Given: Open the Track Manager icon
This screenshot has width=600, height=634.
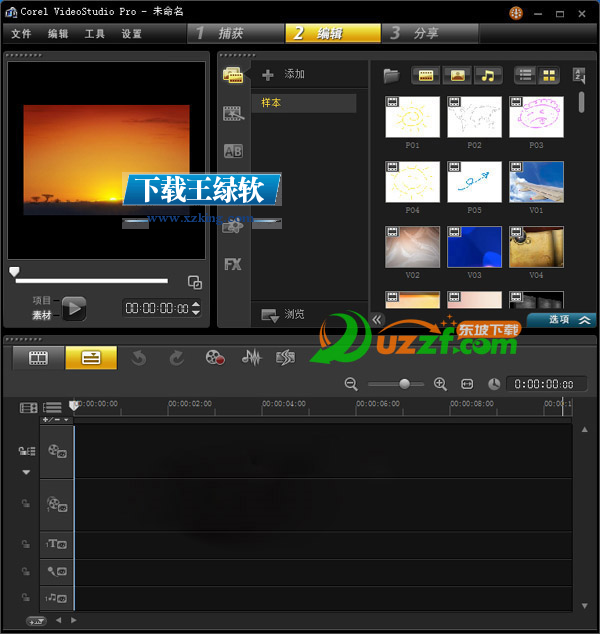Looking at the screenshot, I should click(28, 408).
